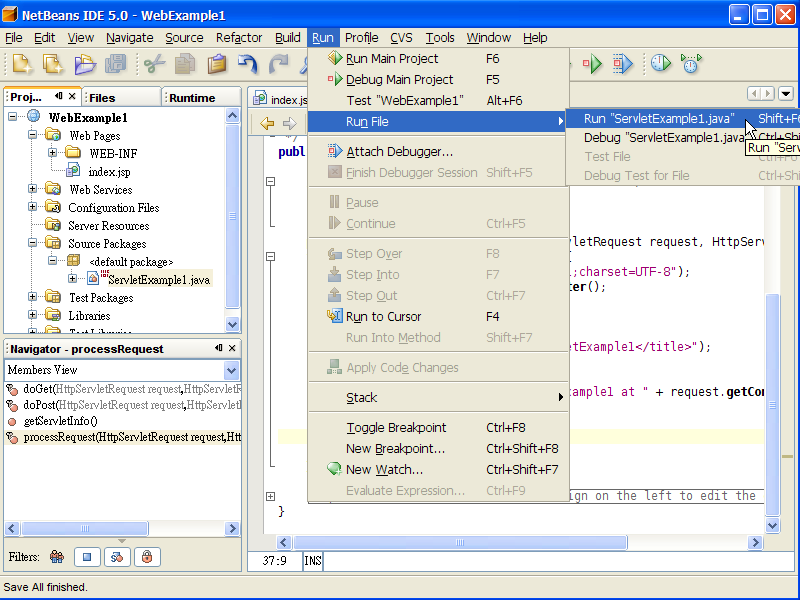Open the editor document list dropdown arrow

[786, 93]
